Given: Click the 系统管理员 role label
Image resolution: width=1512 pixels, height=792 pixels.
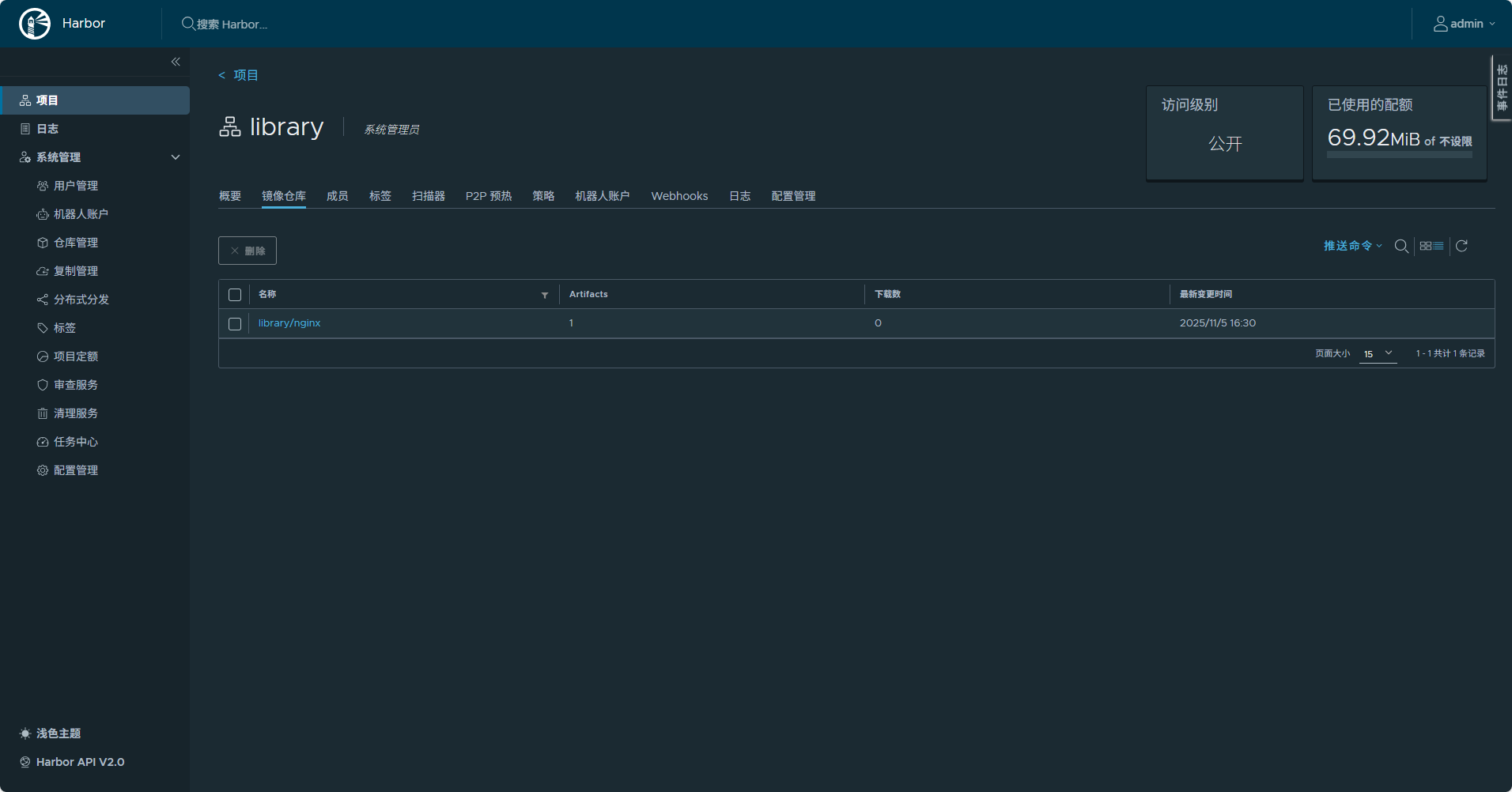Looking at the screenshot, I should tap(392, 130).
